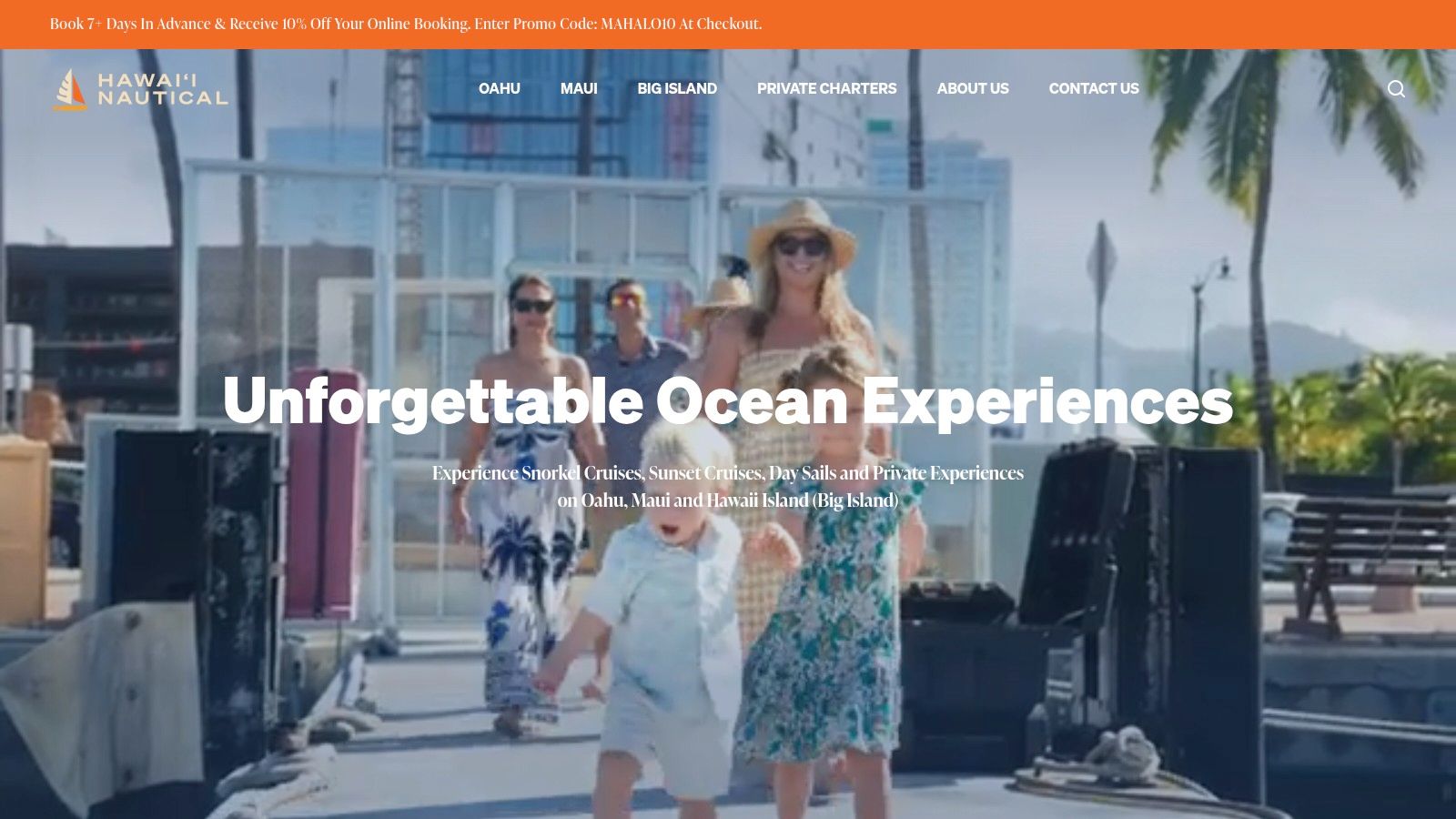Click the Hawaii Island (Big Island) subheading line
The image size is (1456, 819).
tap(728, 500)
